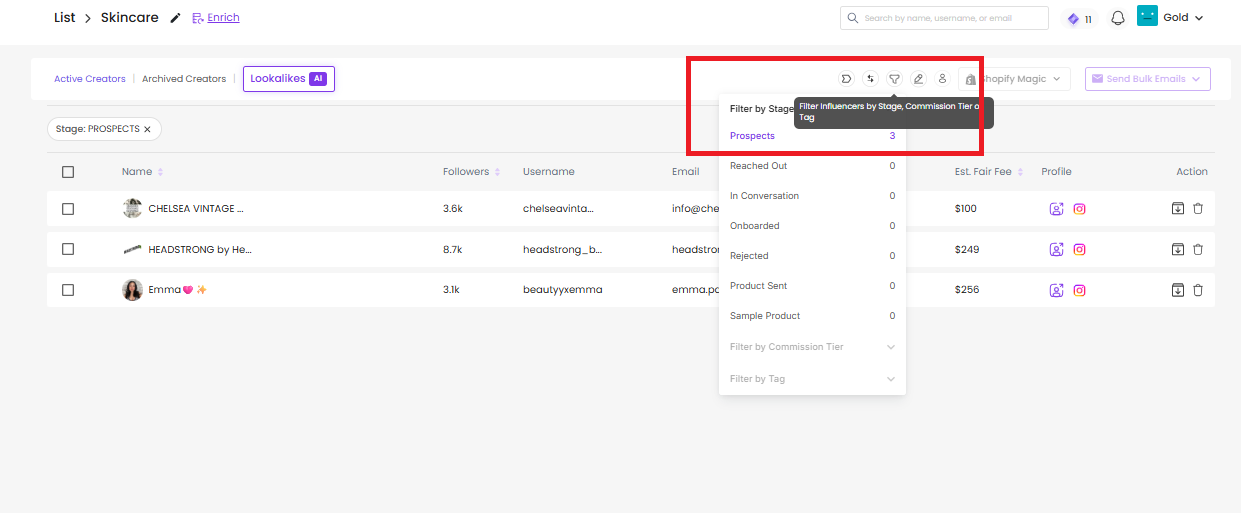The width and height of the screenshot is (1241, 513).
Task: Remove the Stage: PROSPECTS filter chip
Action: pos(148,129)
